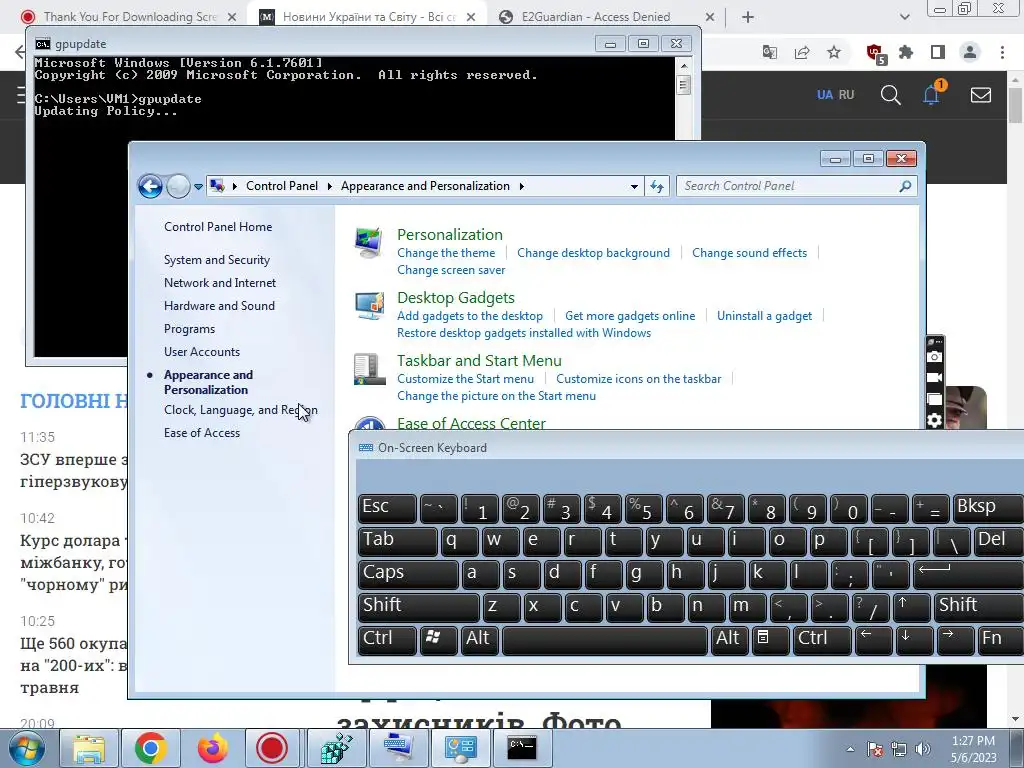This screenshot has width=1024, height=768.
Task: Click the Chrome share page icon
Action: [x=802, y=52]
